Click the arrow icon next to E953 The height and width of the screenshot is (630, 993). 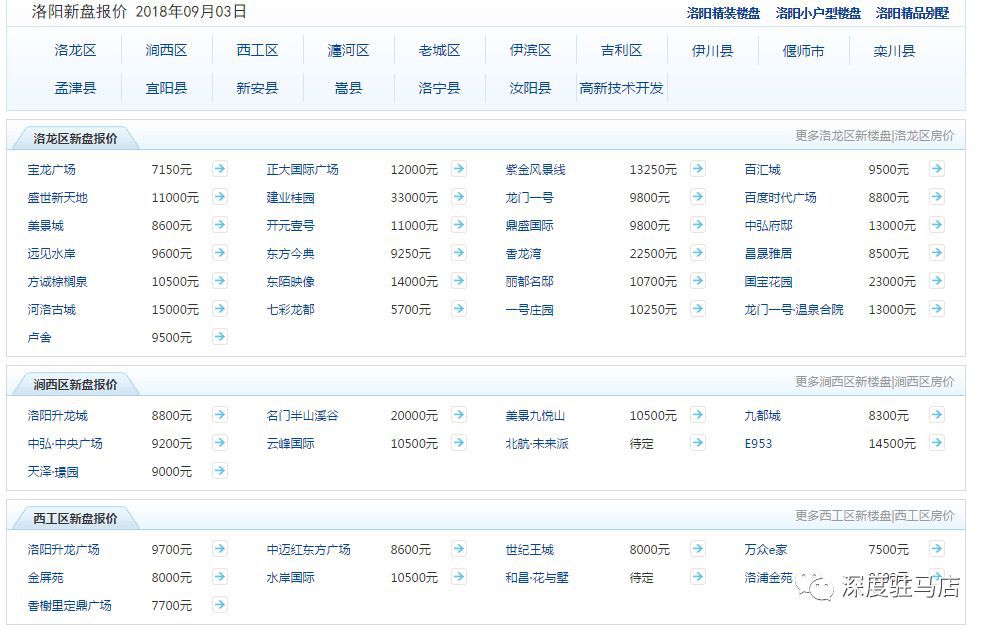937,443
